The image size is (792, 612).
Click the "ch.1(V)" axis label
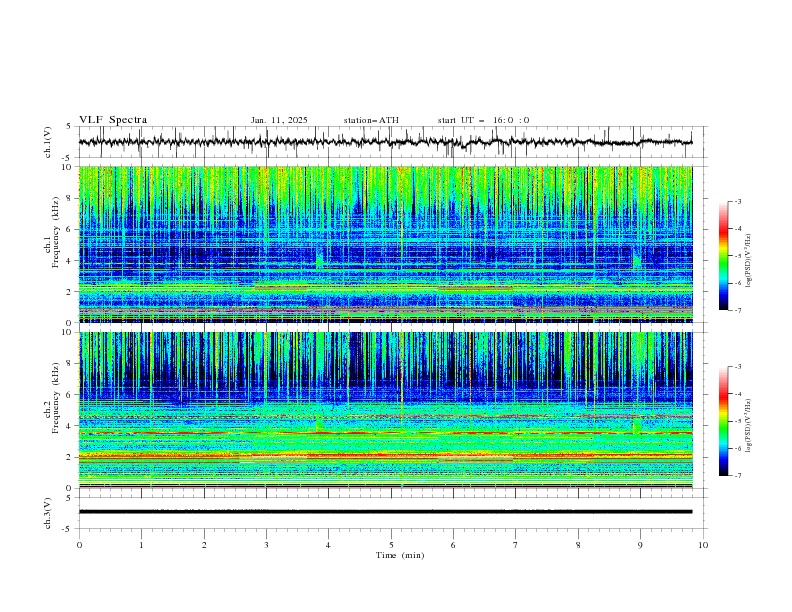click(47, 142)
